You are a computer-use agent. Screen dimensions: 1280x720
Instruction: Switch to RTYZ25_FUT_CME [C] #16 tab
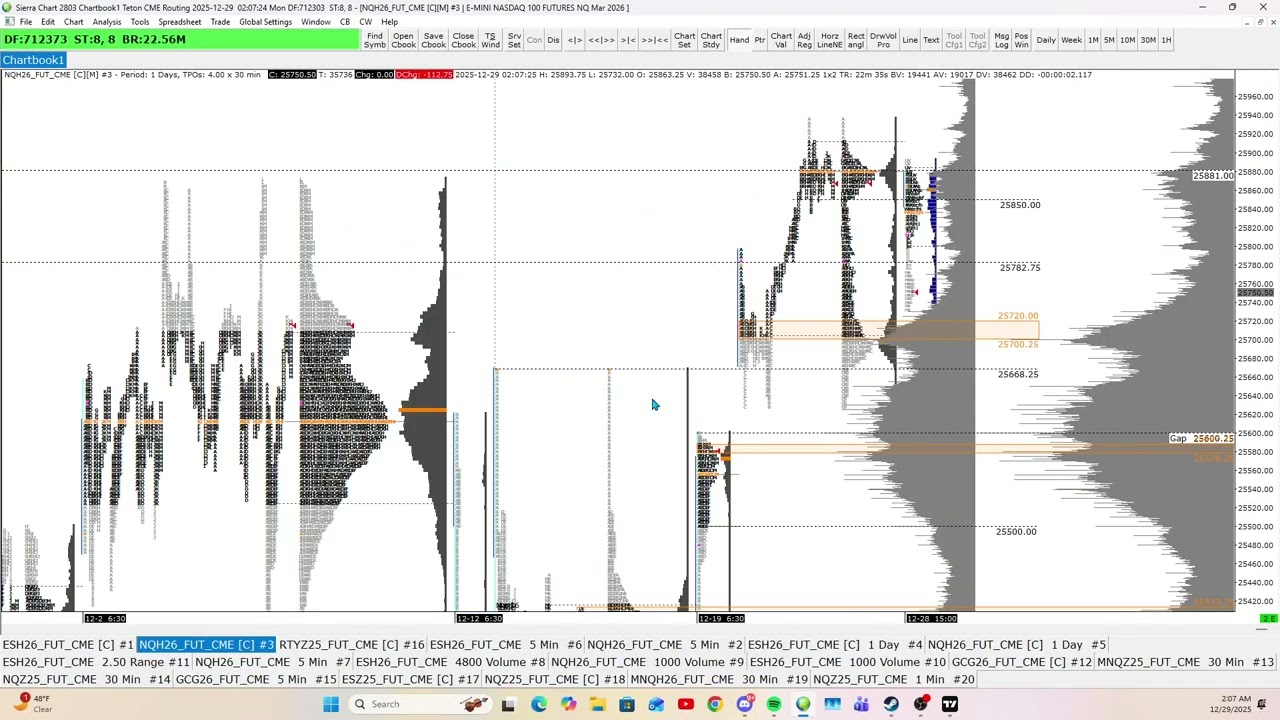pos(352,645)
